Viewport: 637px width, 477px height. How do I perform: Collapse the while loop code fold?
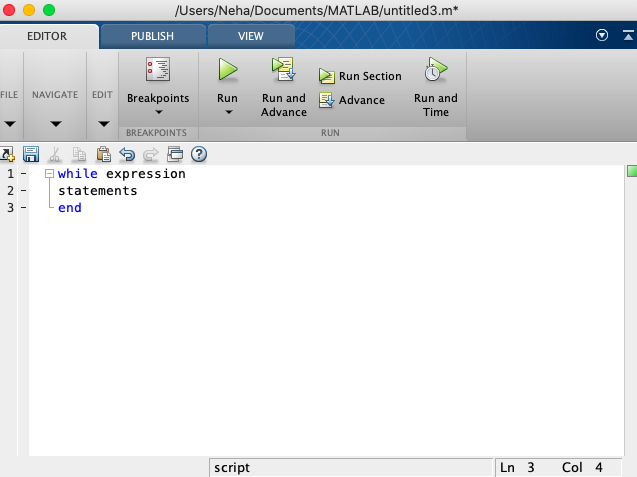point(49,174)
